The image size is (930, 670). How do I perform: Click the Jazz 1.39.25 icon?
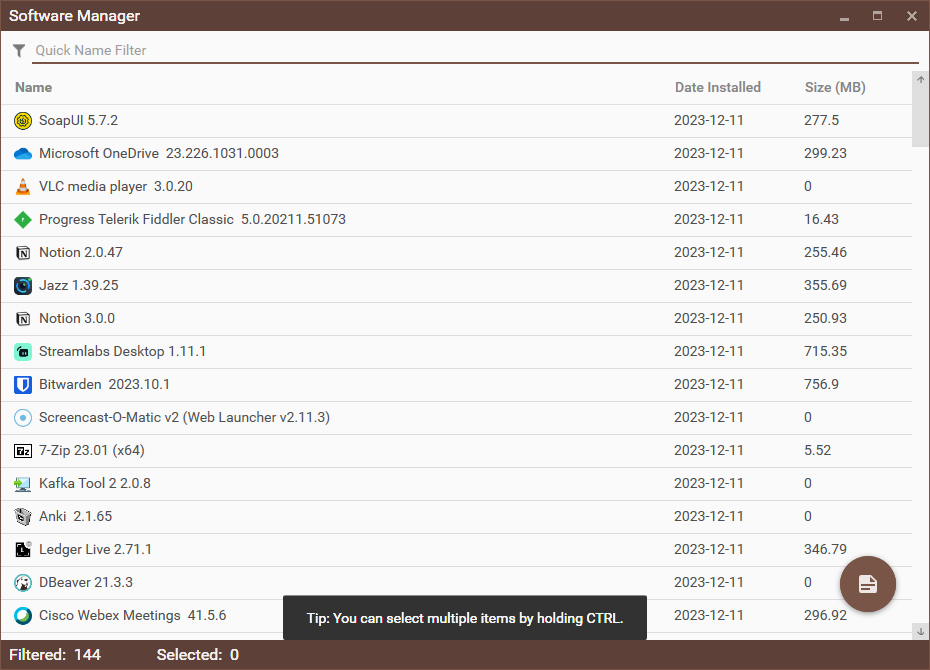23,286
